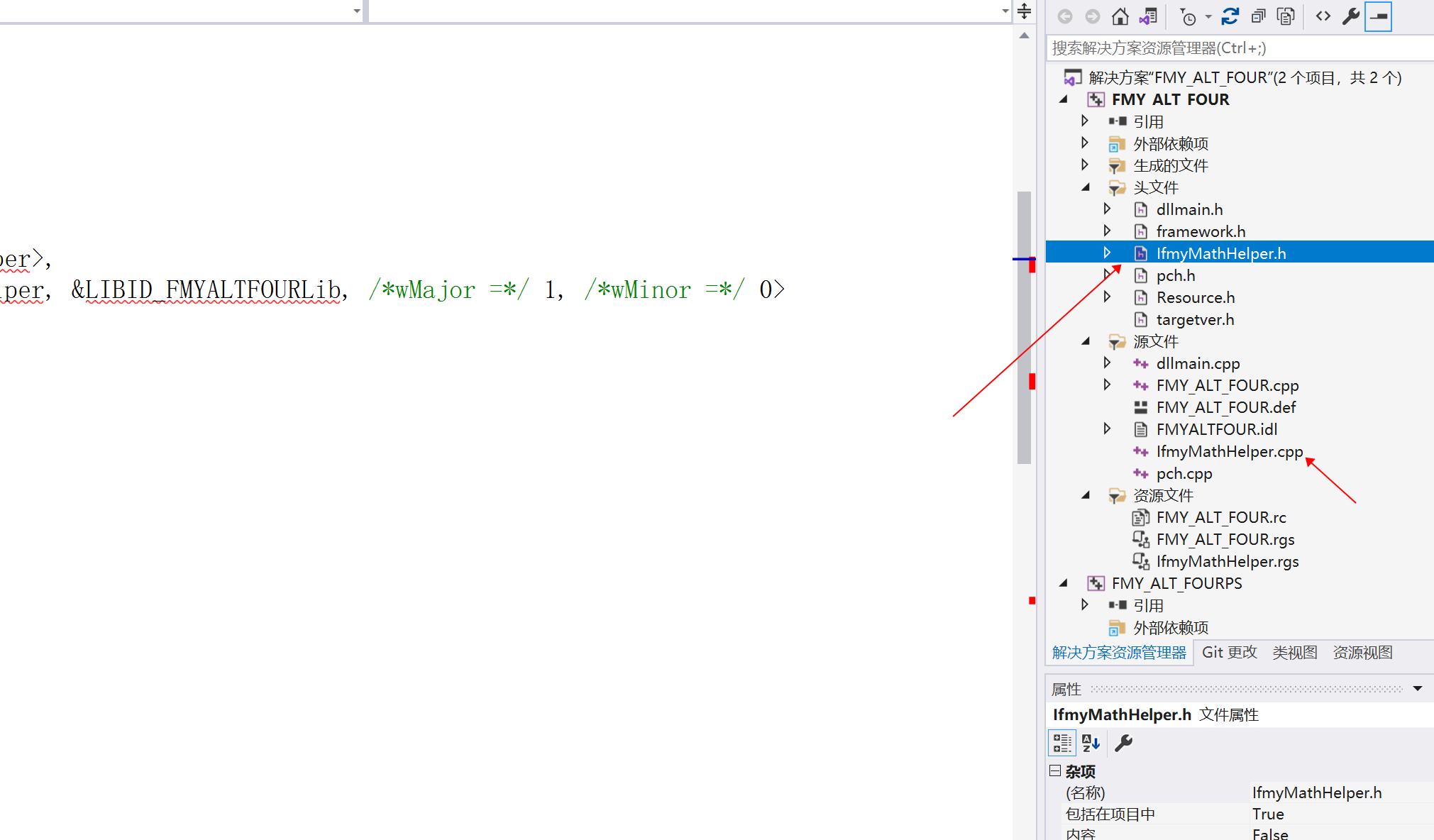Click editor scrollbar up arrow
This screenshot has width=1434, height=840.
tap(1024, 35)
